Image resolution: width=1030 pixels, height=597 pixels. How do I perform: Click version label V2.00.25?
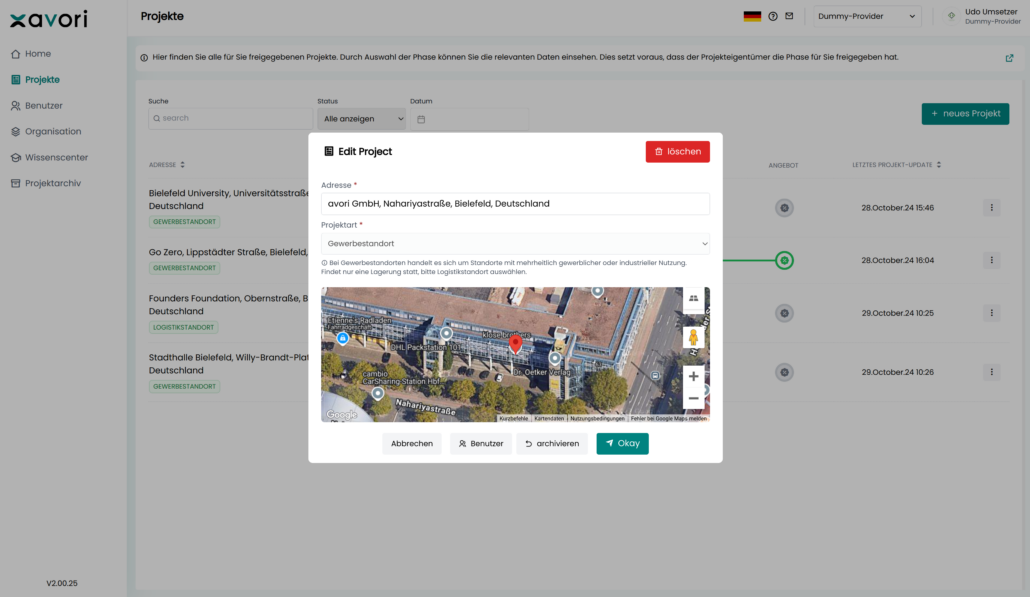click(x=62, y=583)
